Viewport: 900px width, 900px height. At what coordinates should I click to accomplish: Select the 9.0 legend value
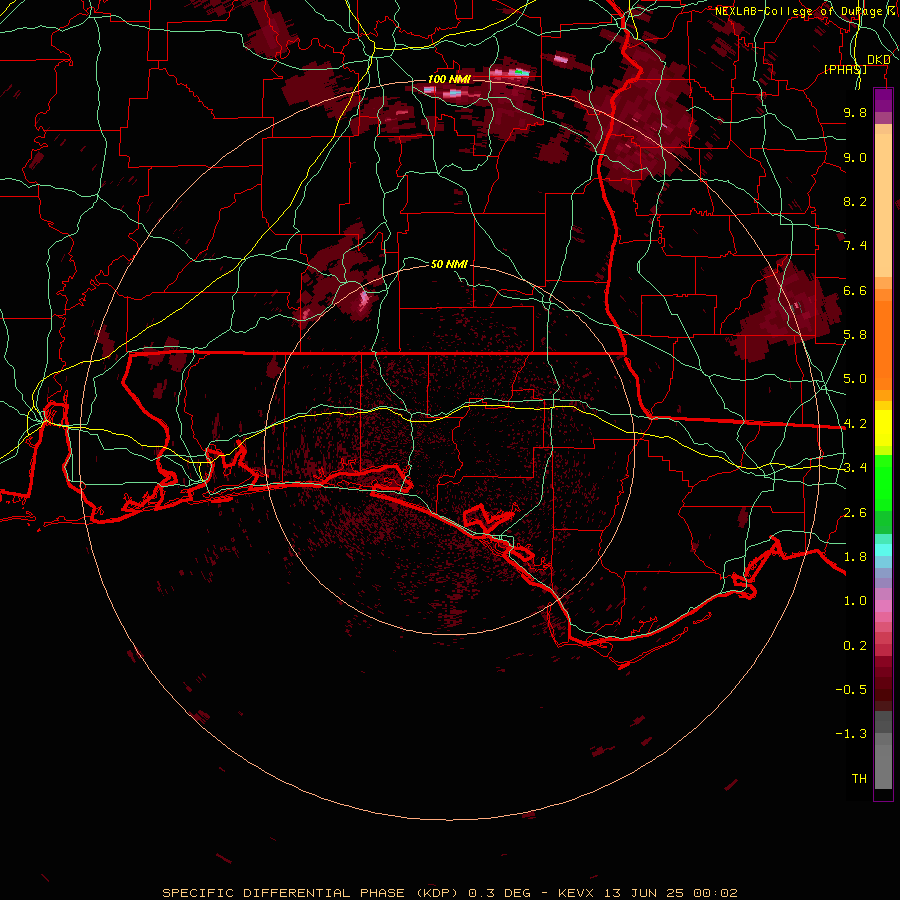tap(855, 157)
